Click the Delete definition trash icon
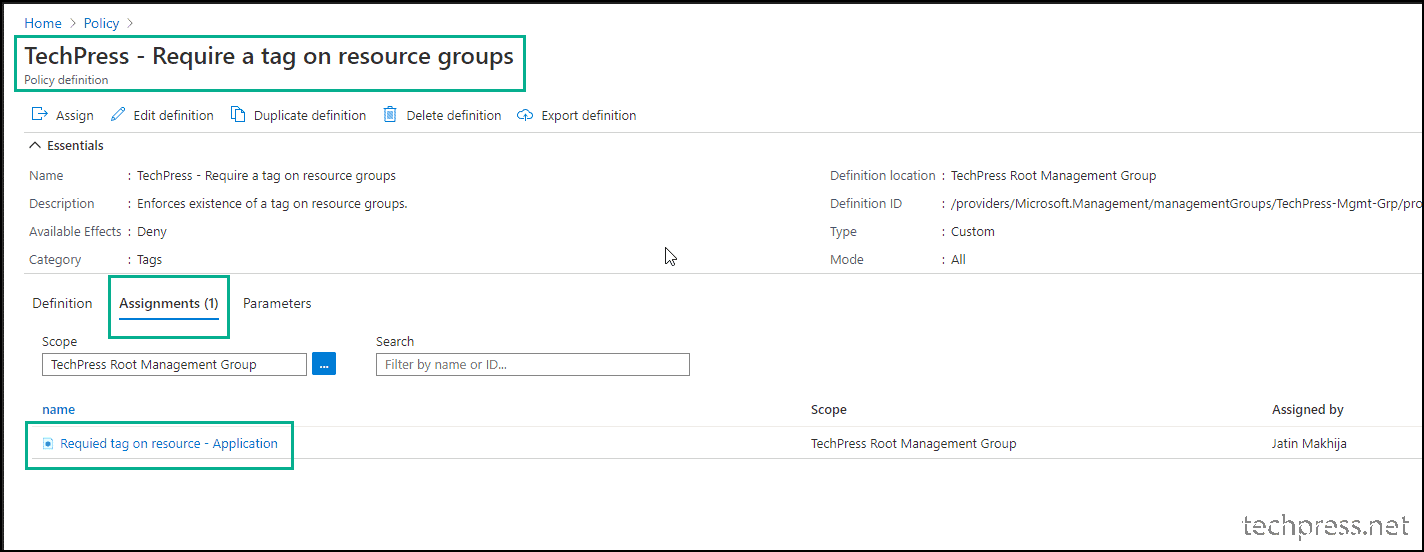1424x552 pixels. (391, 115)
